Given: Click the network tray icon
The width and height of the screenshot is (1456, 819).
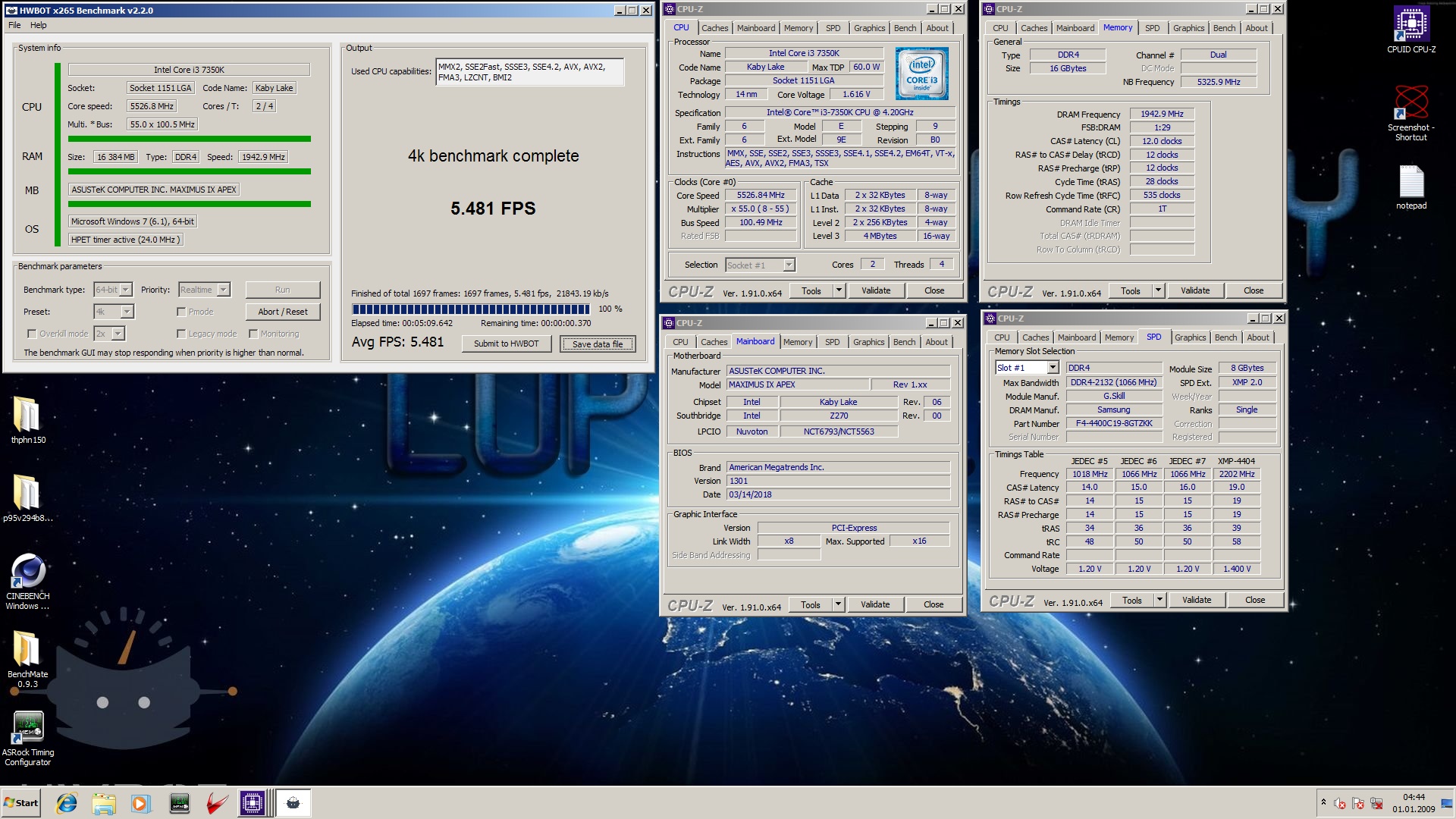Looking at the screenshot, I should [1376, 804].
